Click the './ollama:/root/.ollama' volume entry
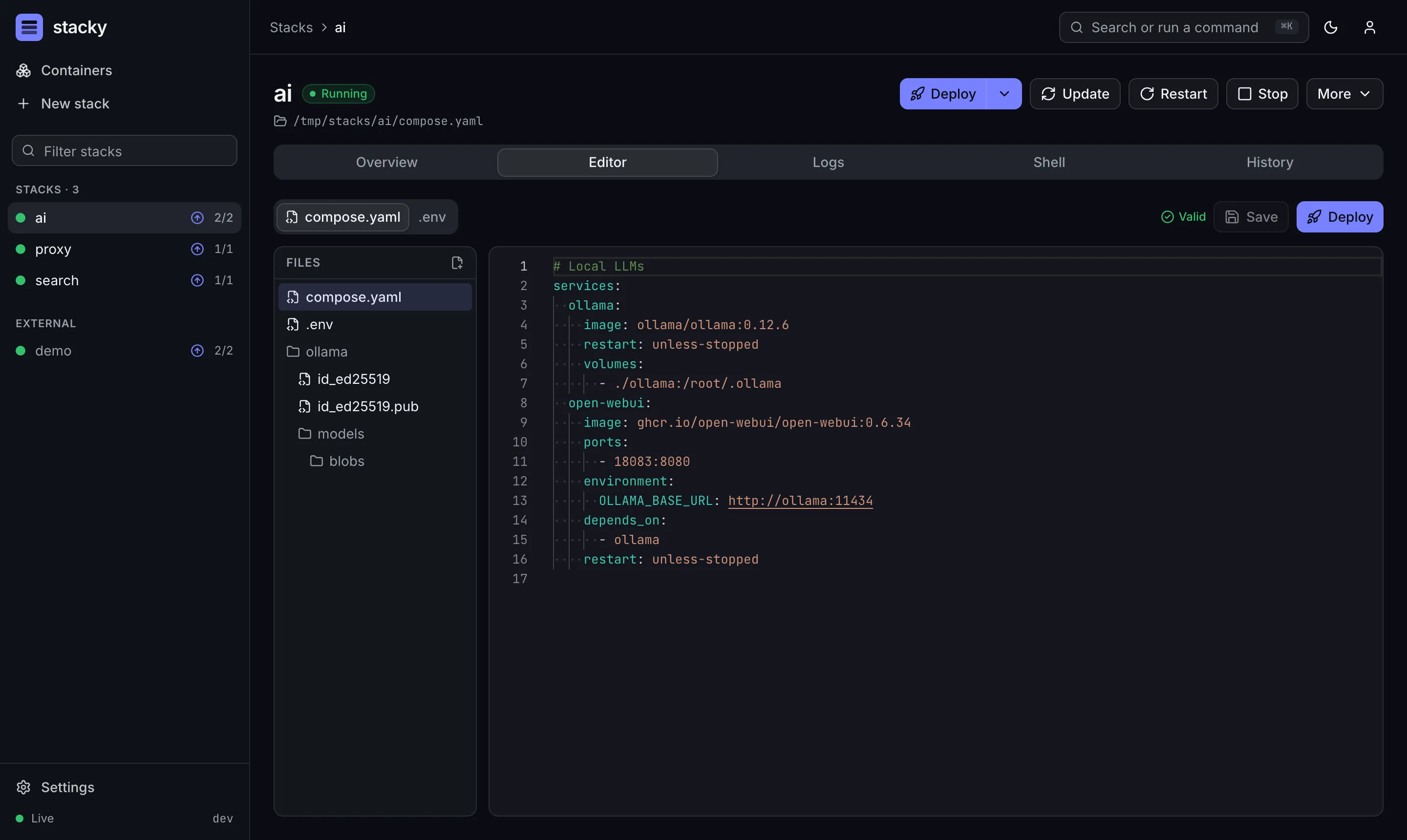1407x840 pixels. pyautogui.click(x=697, y=383)
